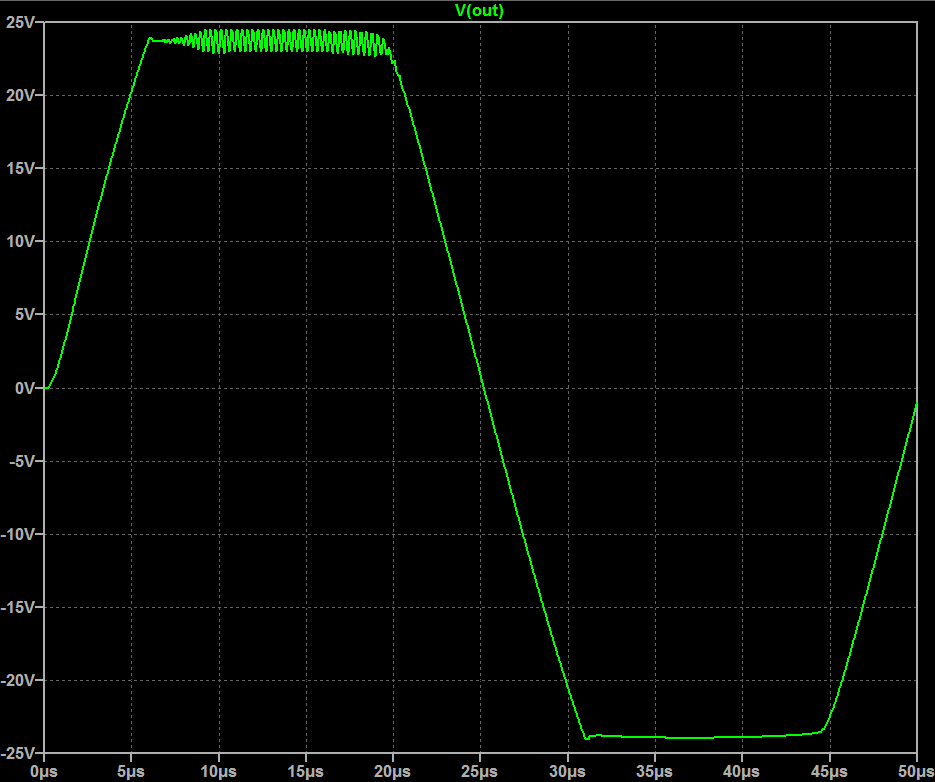Click the -25V vertical axis label

pyautogui.click(x=18, y=753)
